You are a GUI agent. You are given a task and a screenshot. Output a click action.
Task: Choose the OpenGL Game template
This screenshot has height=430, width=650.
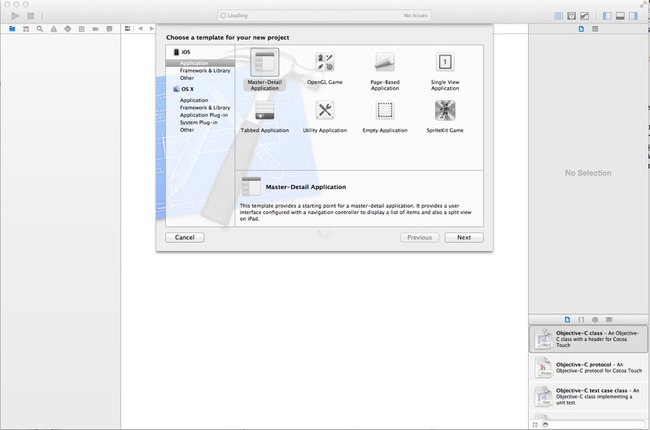tap(325, 68)
